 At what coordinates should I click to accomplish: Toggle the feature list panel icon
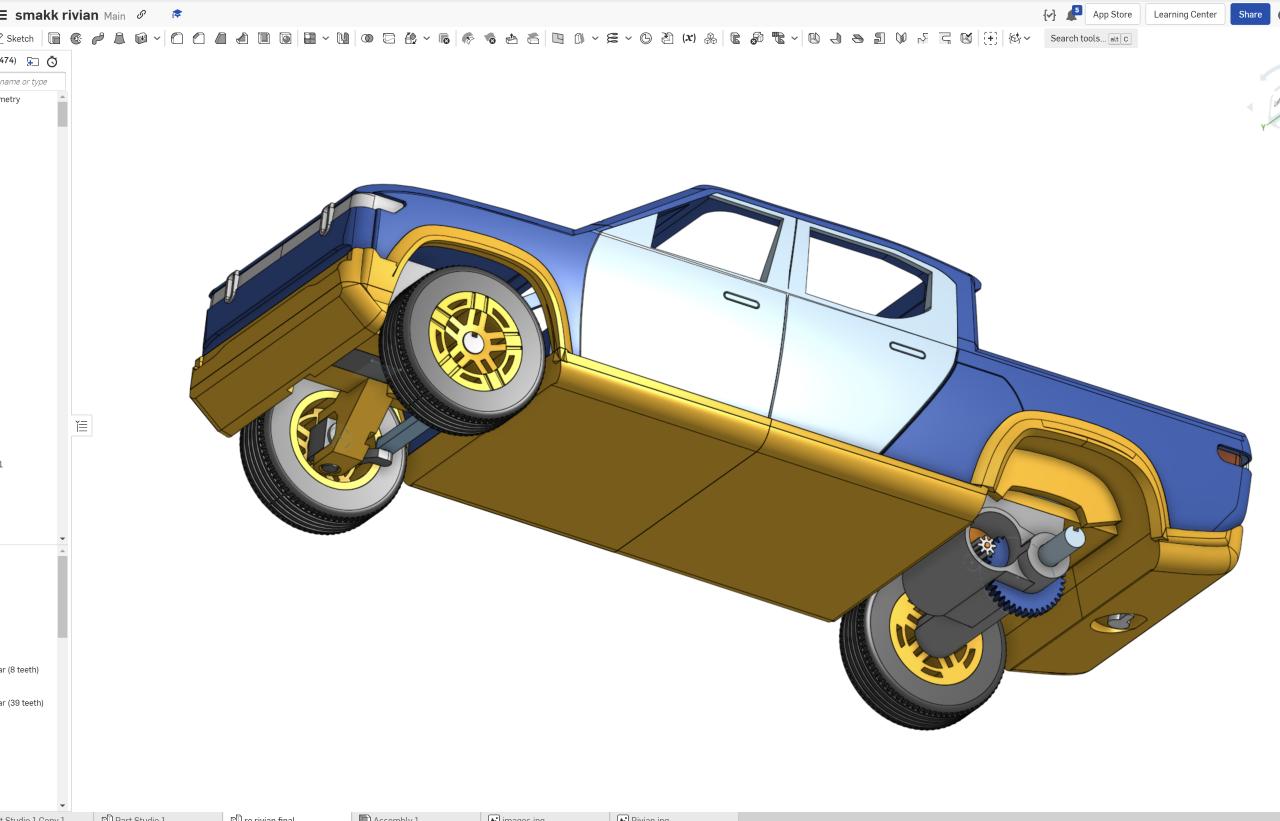coord(82,426)
